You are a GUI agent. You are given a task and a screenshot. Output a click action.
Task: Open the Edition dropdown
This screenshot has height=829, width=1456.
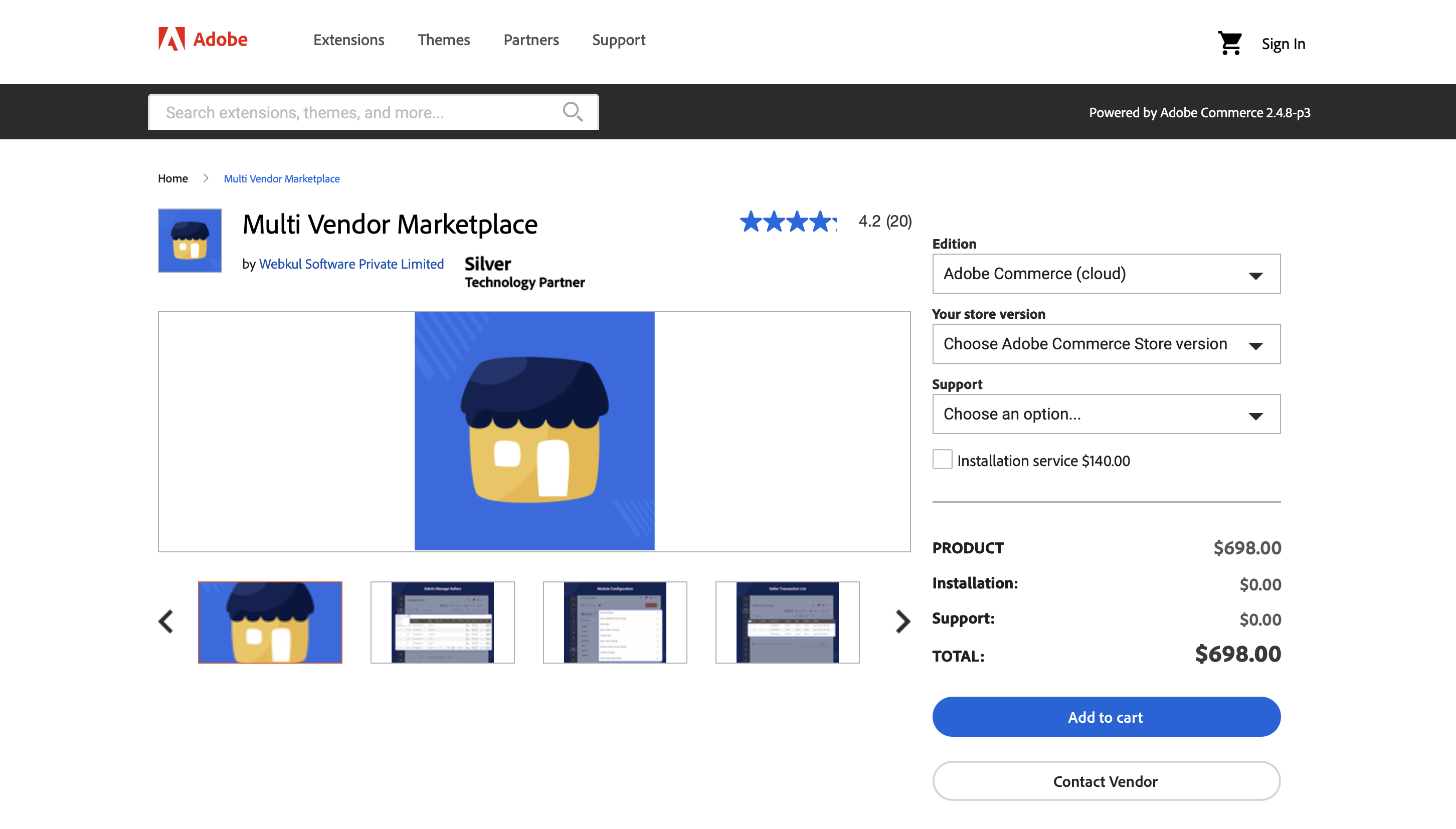[x=1106, y=274]
